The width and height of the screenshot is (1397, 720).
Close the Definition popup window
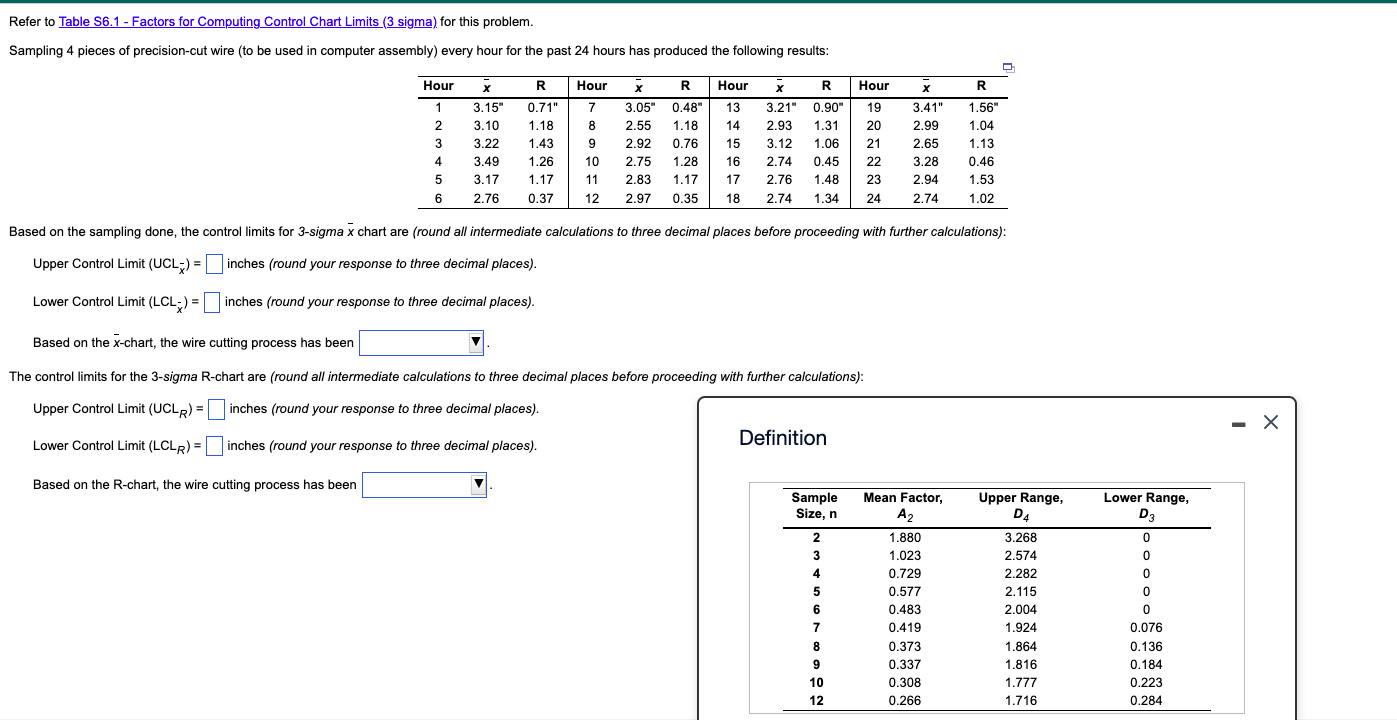(x=1270, y=422)
